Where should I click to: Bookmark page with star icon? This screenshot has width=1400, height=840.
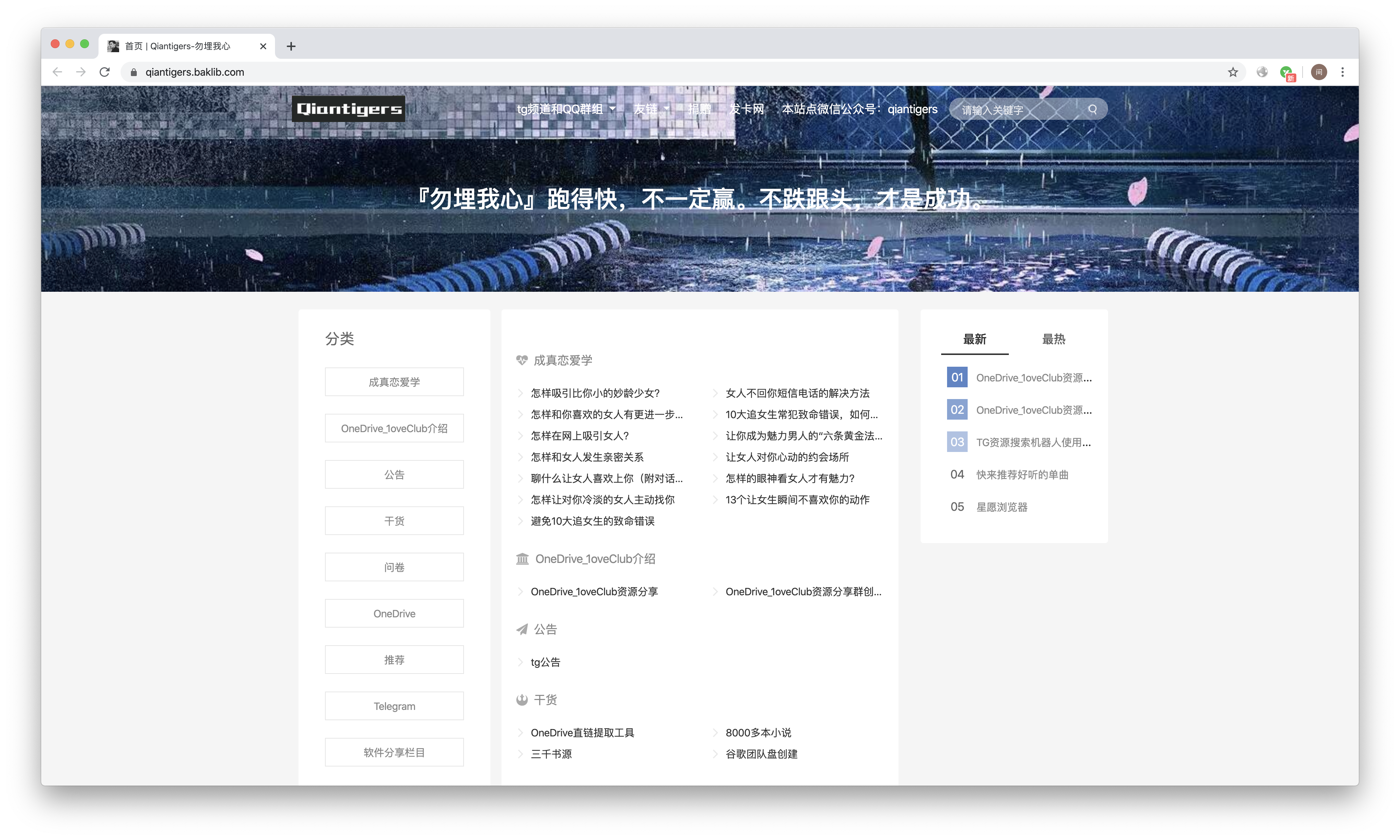click(1233, 72)
